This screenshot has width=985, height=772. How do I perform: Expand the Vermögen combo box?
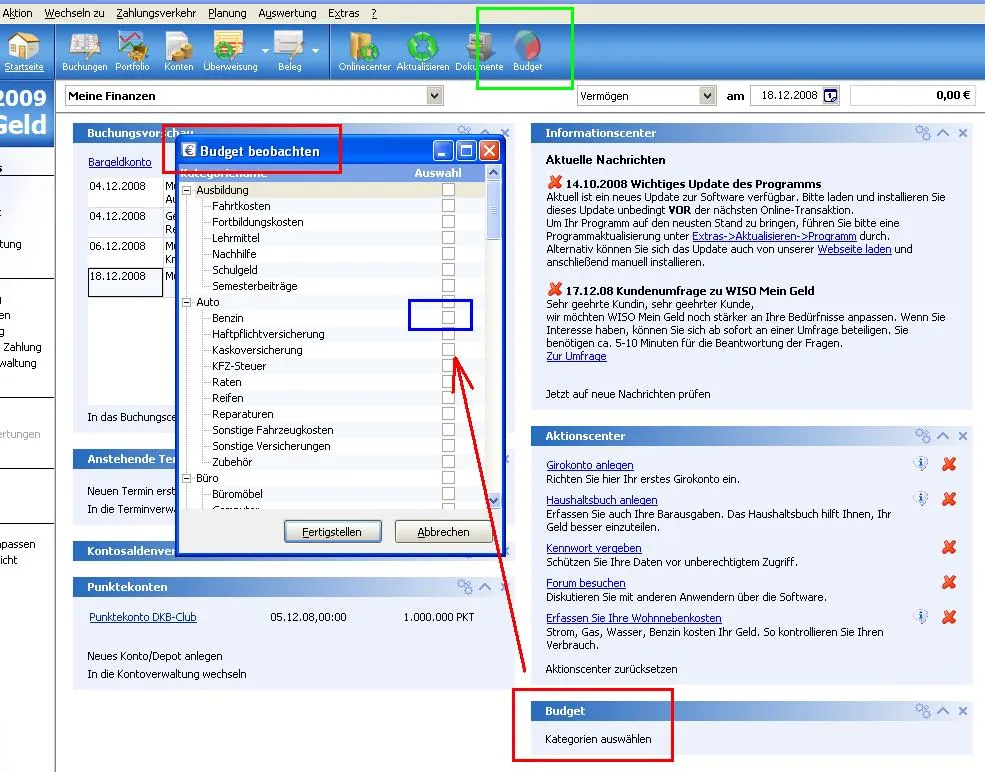coord(707,96)
